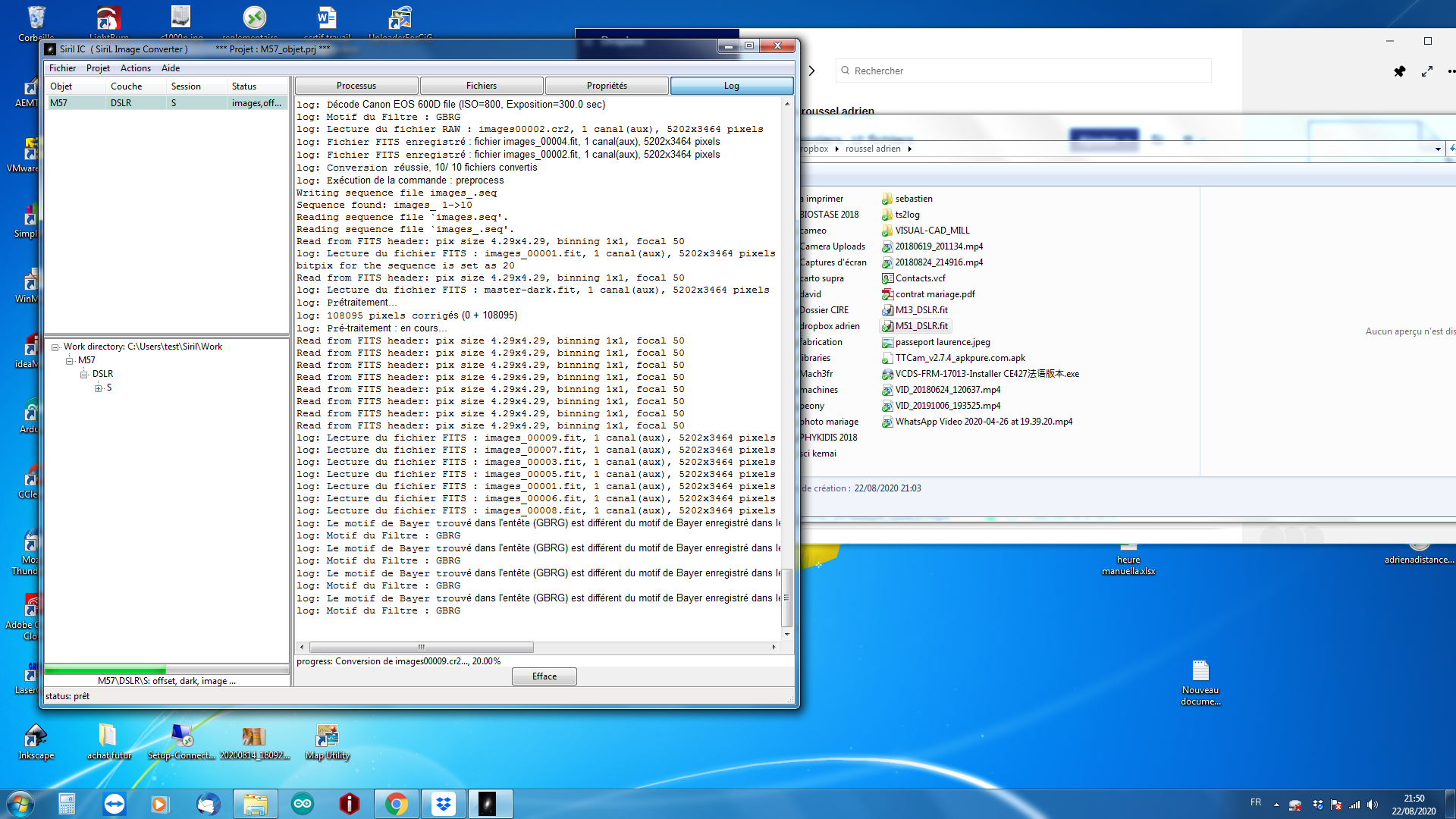The height and width of the screenshot is (819, 1456).
Task: Open the Actions menu
Action: (136, 68)
